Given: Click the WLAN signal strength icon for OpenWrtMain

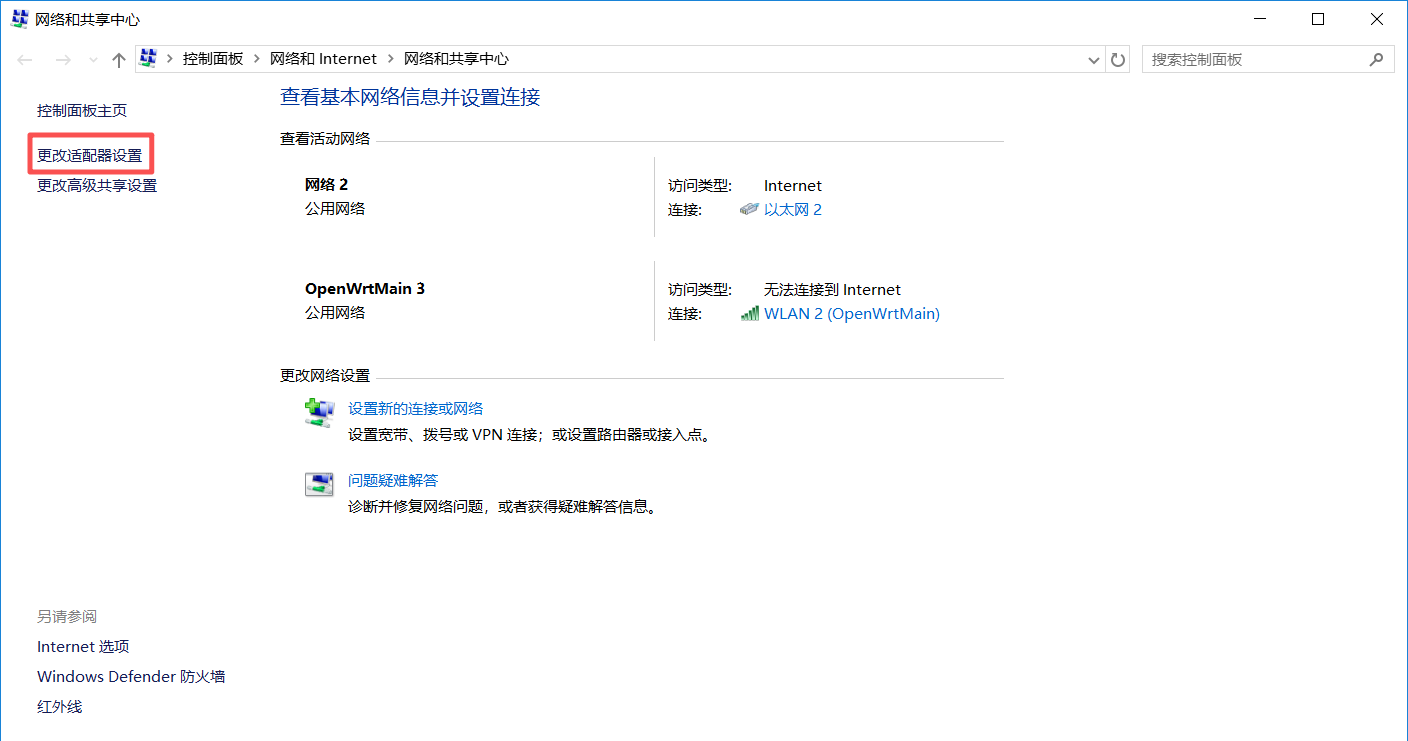Looking at the screenshot, I should (x=750, y=313).
